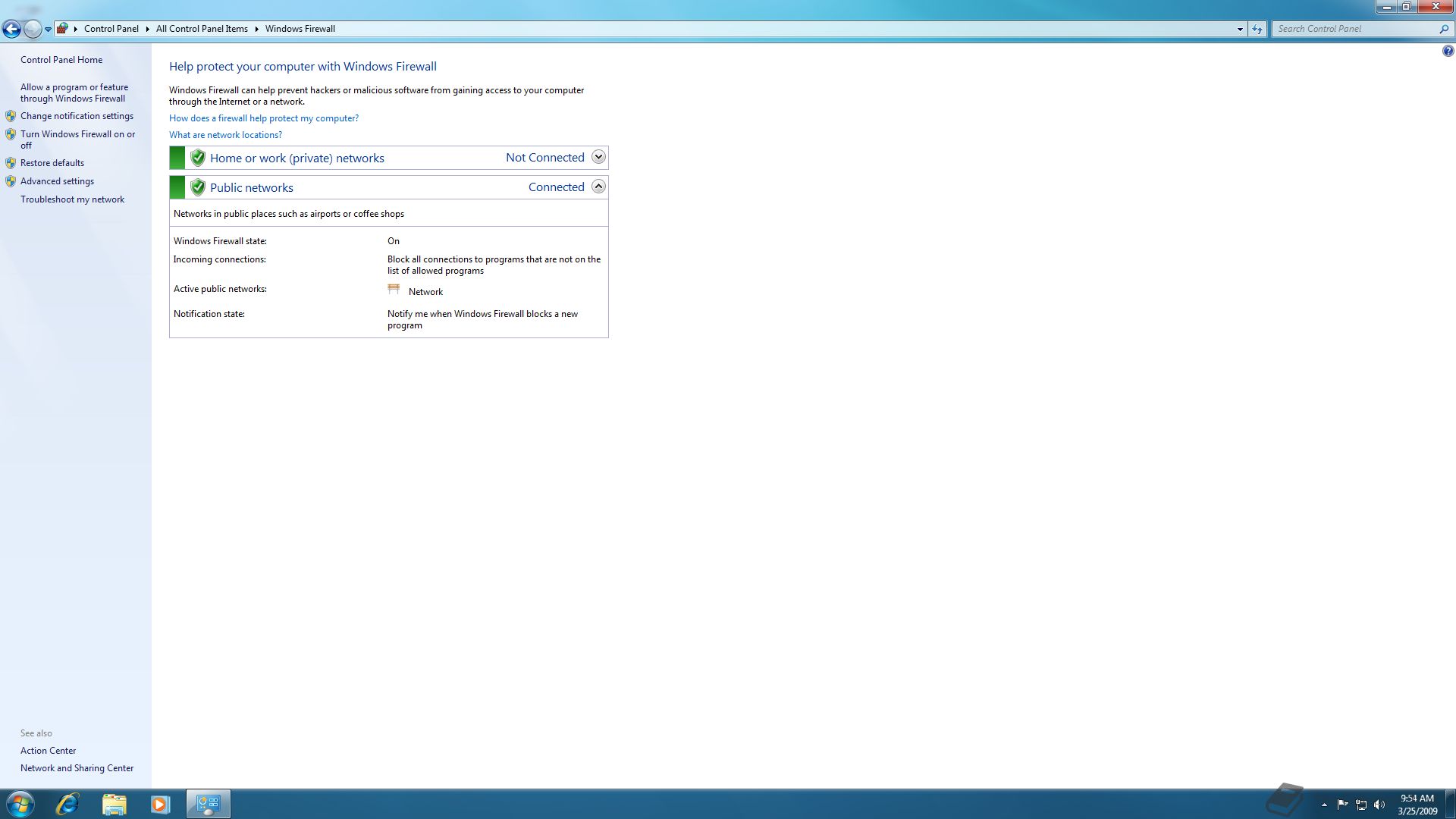Select All Control Panel Items breadcrumb
This screenshot has height=819, width=1456.
point(202,29)
